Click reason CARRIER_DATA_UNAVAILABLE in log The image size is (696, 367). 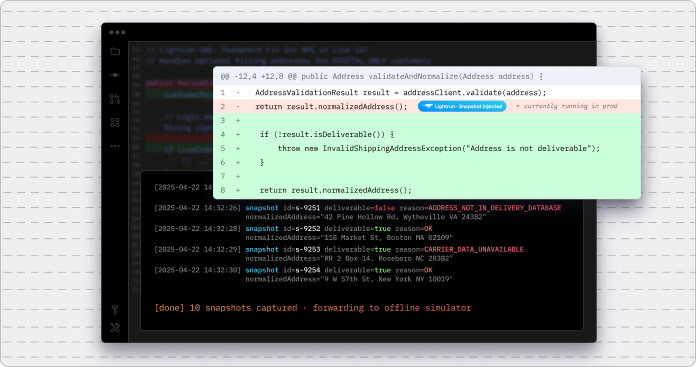click(474, 250)
